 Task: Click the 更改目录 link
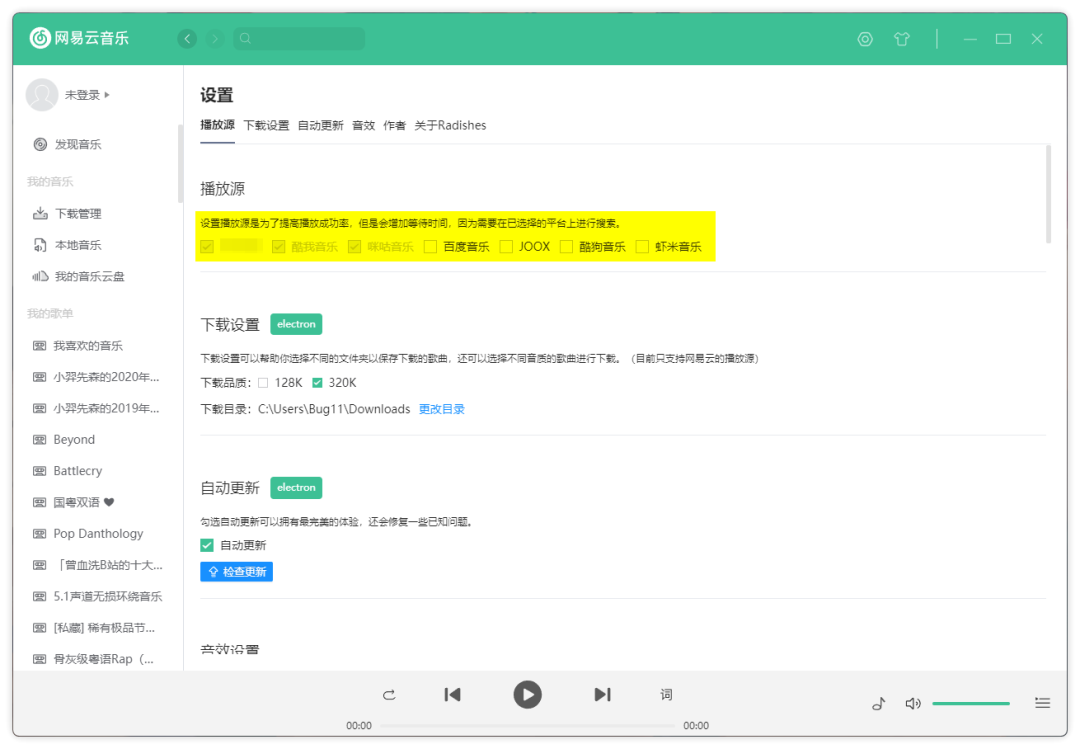click(441, 409)
